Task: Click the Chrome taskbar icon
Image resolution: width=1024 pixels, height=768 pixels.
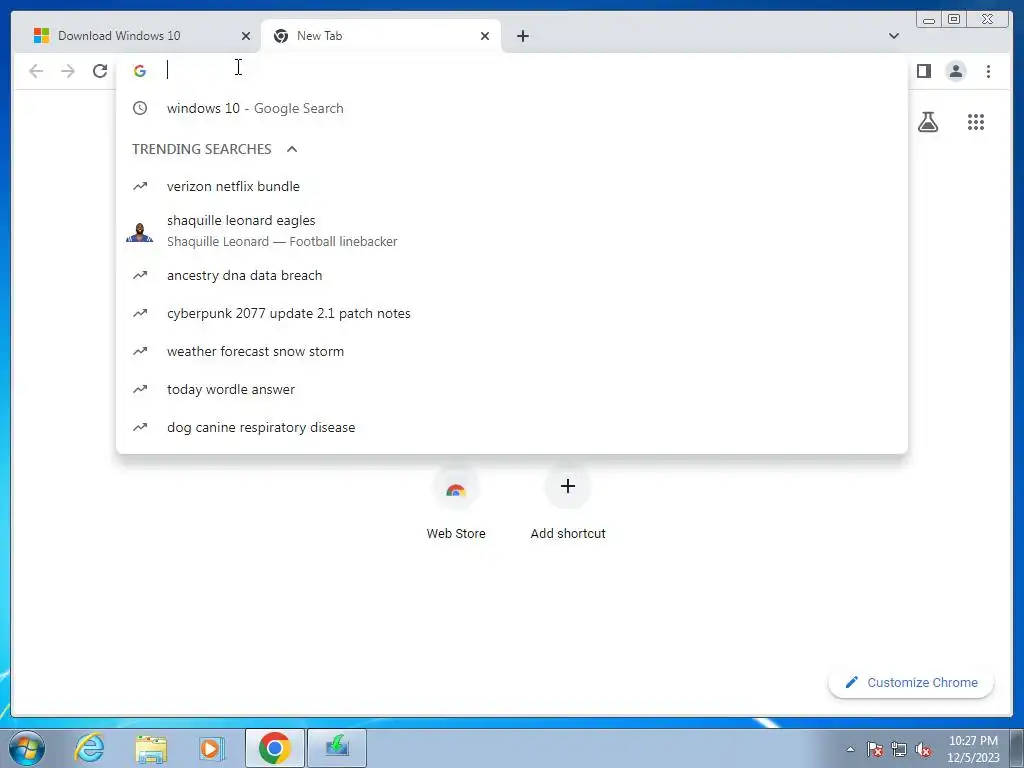Action: point(274,748)
